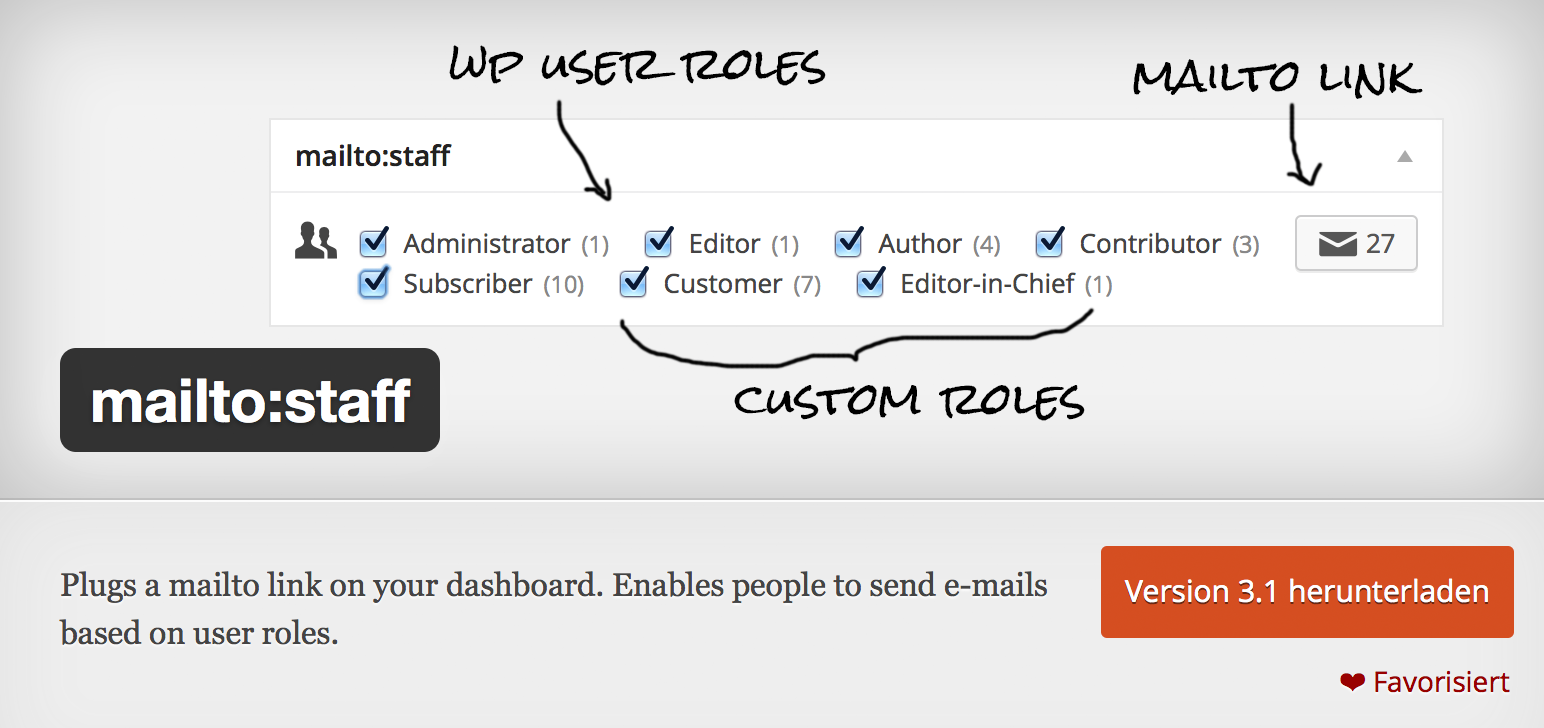Click the mailto:staff widget title
Image resolution: width=1544 pixels, height=728 pixels.
point(372,157)
